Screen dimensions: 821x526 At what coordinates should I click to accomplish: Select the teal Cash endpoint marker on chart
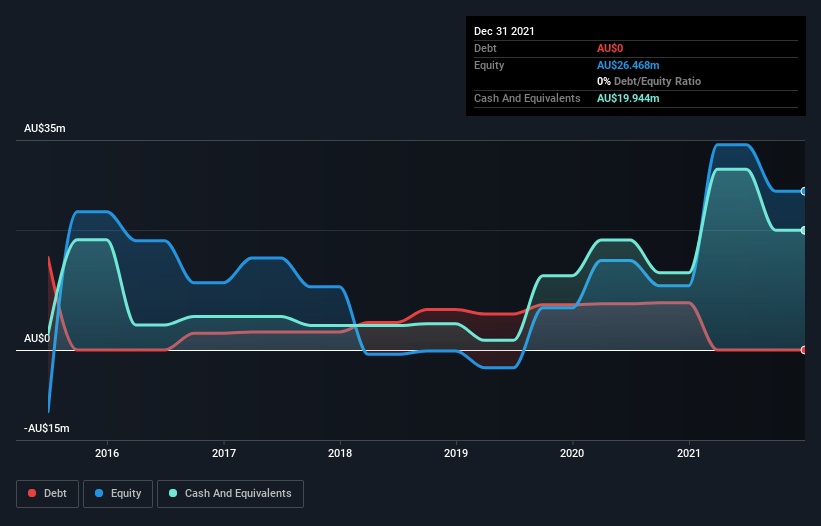point(804,230)
